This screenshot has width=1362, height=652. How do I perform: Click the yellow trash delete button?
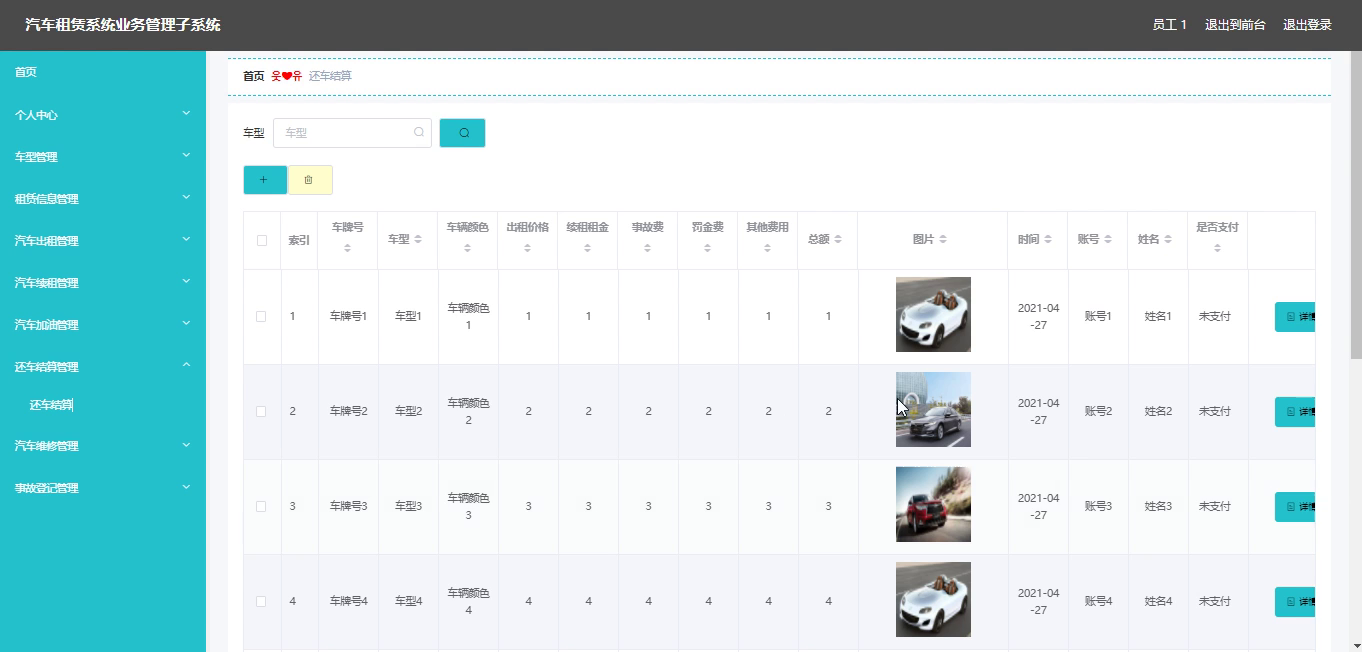[x=309, y=180]
